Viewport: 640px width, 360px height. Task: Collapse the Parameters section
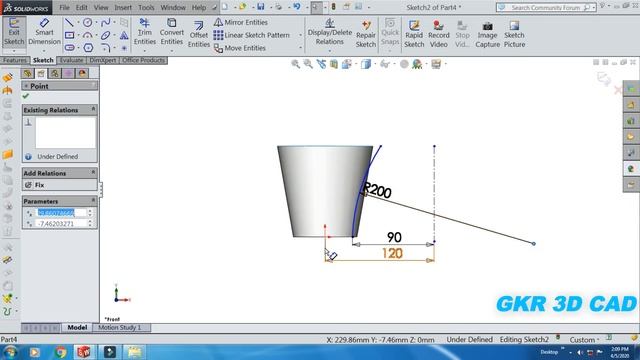tap(93, 200)
